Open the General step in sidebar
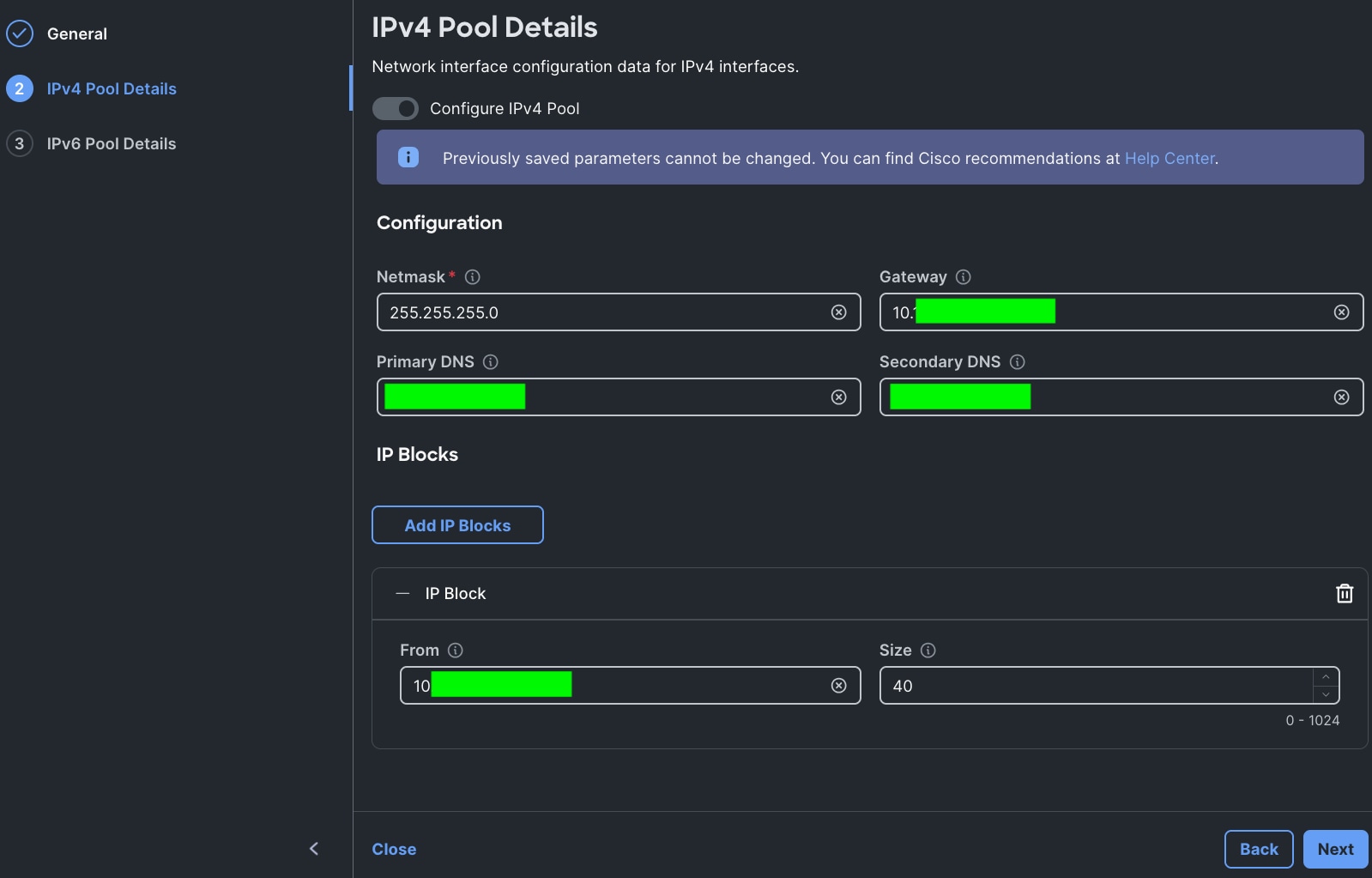Image resolution: width=1372 pixels, height=878 pixels. [x=77, y=33]
